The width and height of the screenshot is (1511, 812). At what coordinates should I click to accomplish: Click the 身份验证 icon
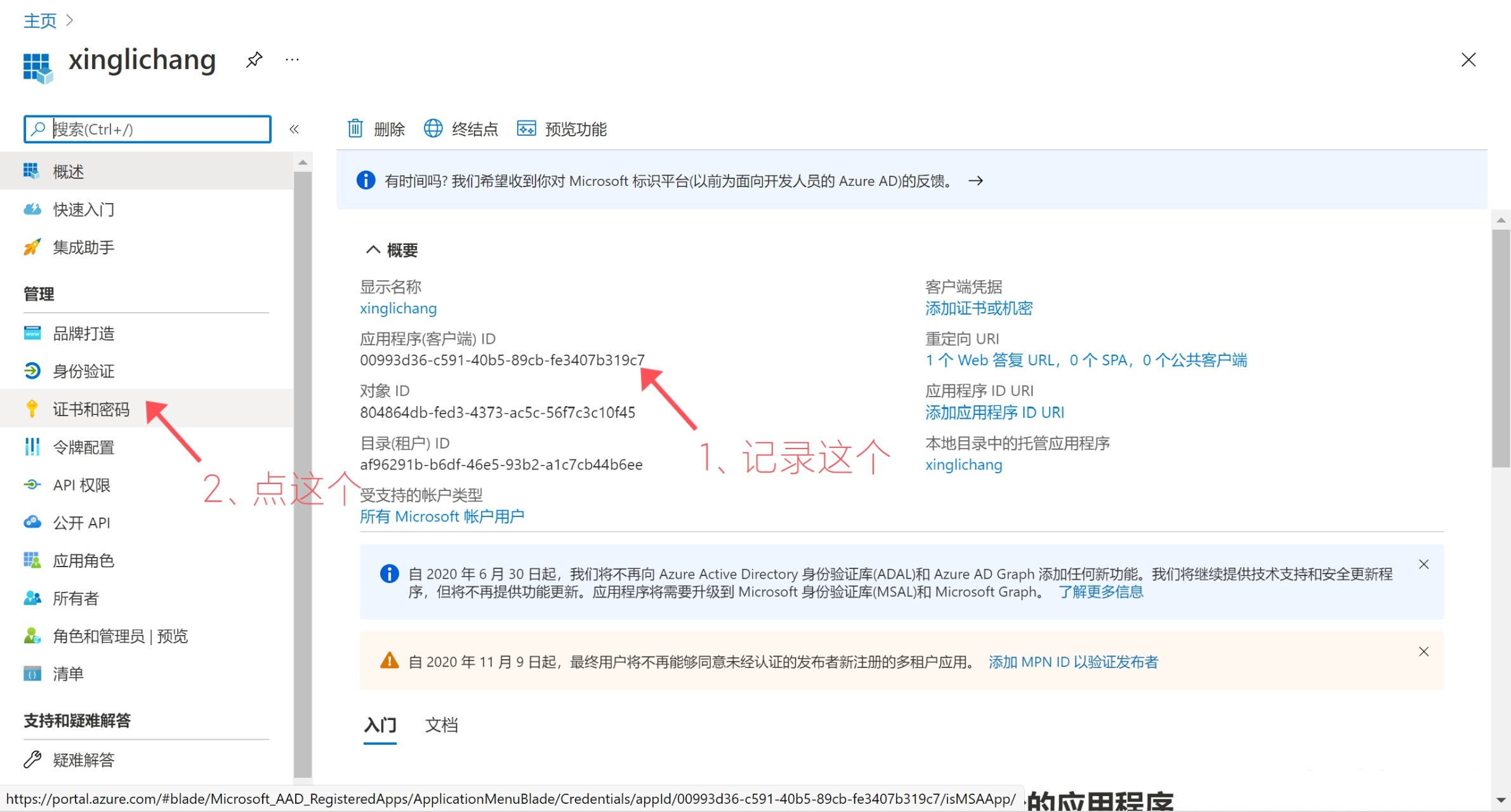pos(32,370)
